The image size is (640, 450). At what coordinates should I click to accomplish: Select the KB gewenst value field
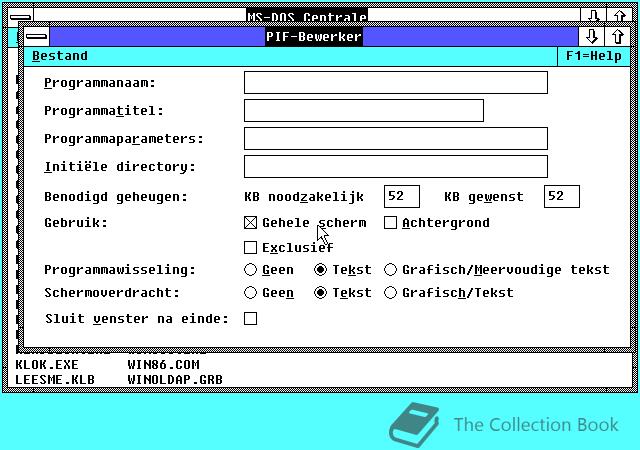pyautogui.click(x=562, y=196)
